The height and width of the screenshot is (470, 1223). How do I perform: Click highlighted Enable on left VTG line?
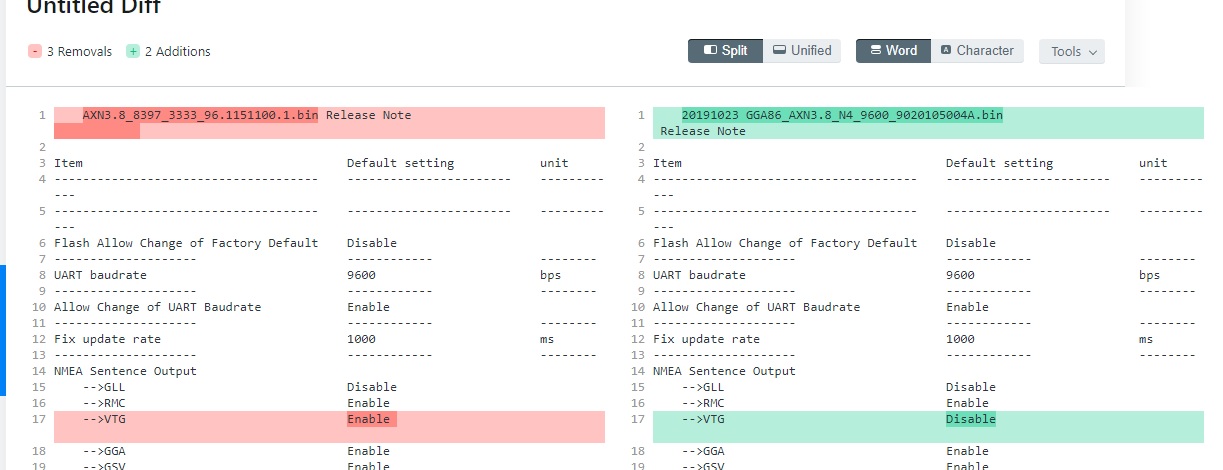point(371,419)
